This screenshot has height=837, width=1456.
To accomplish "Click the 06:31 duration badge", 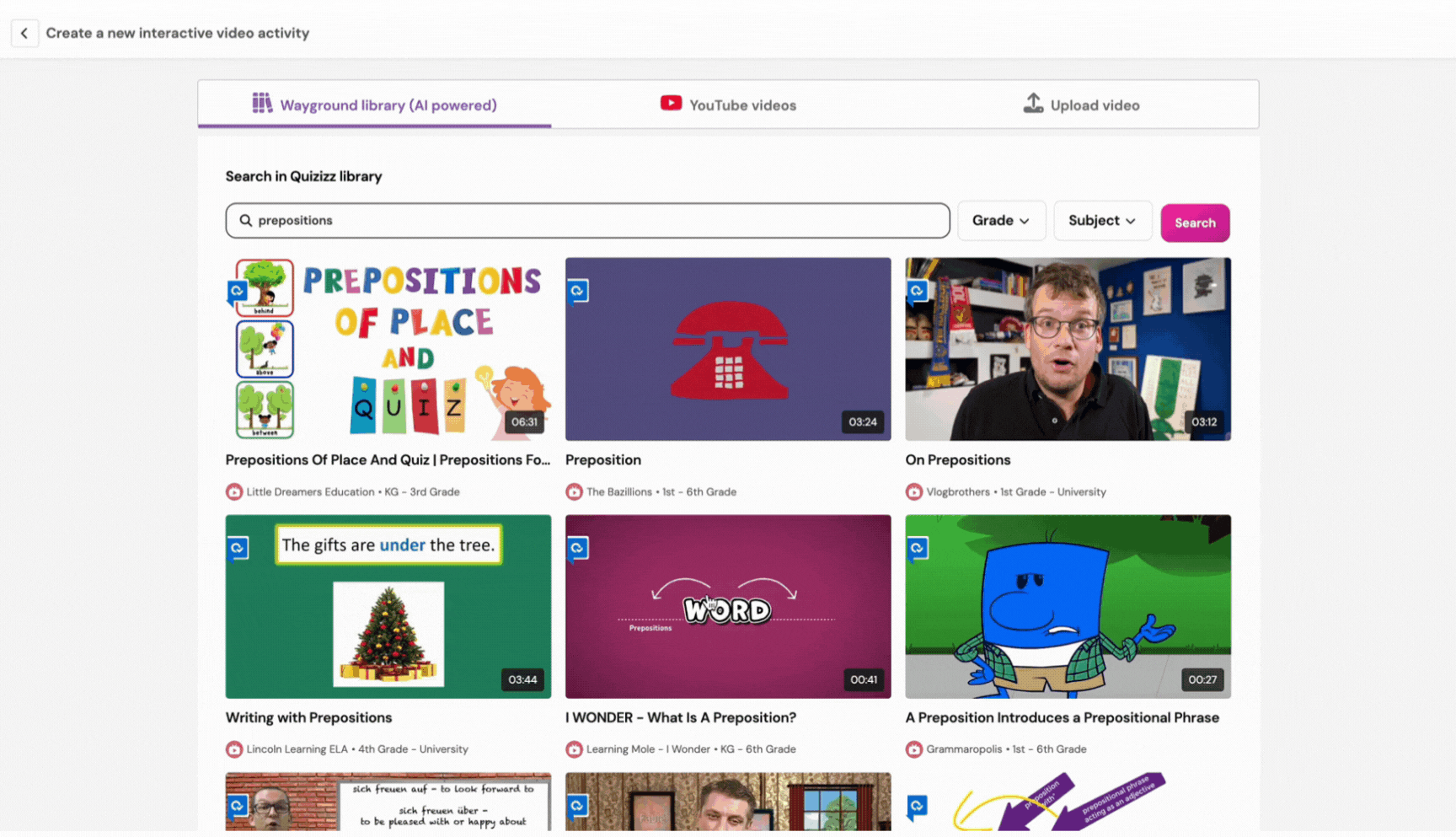I will point(524,421).
